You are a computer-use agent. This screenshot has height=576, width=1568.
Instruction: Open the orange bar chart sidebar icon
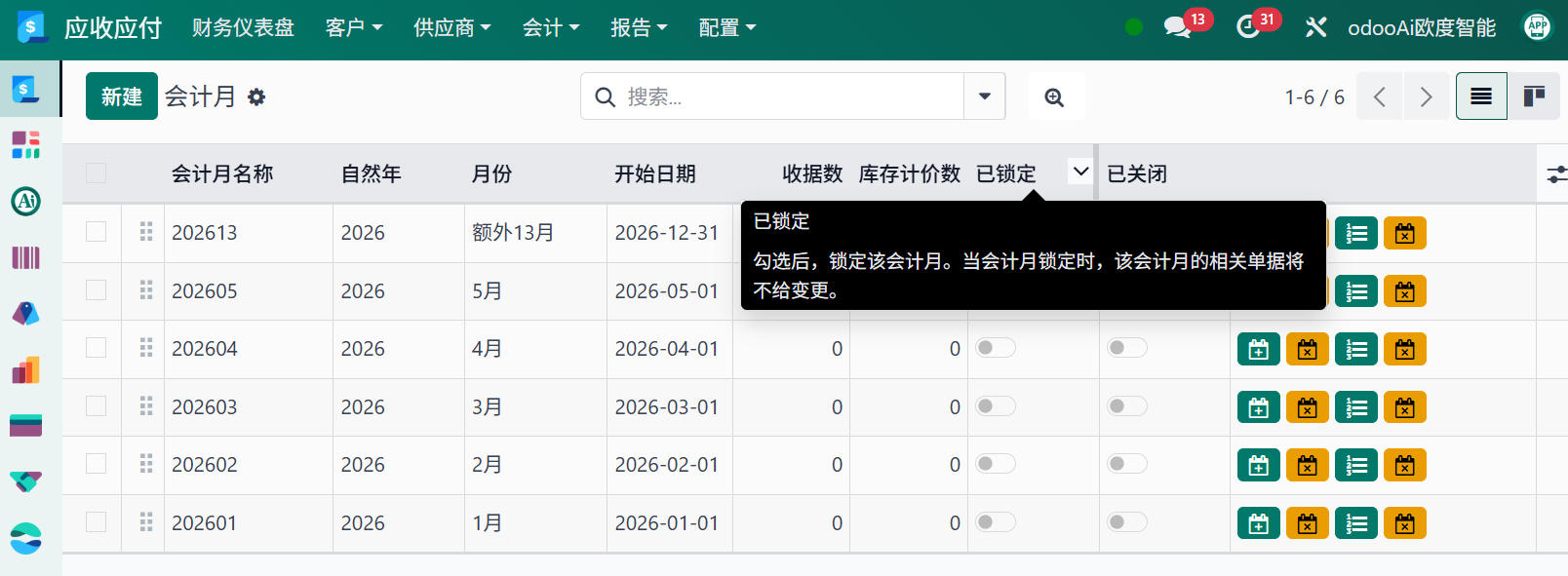pyautogui.click(x=25, y=369)
